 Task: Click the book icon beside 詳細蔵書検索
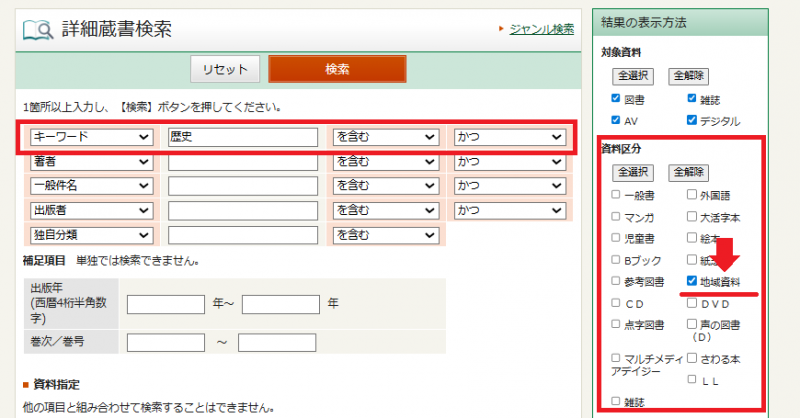coord(38,30)
